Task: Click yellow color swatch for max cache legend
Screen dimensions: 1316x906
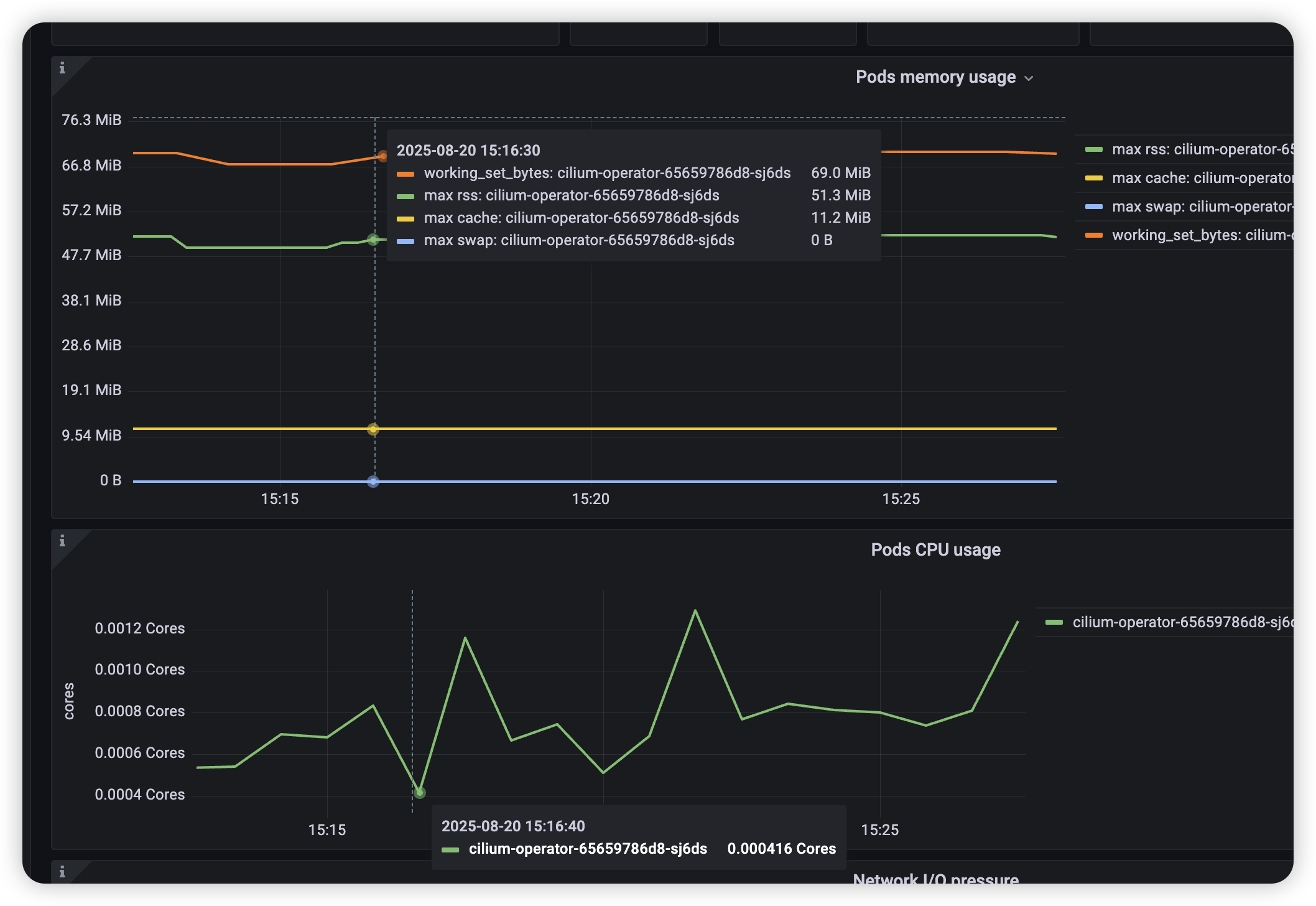Action: click(x=1093, y=178)
